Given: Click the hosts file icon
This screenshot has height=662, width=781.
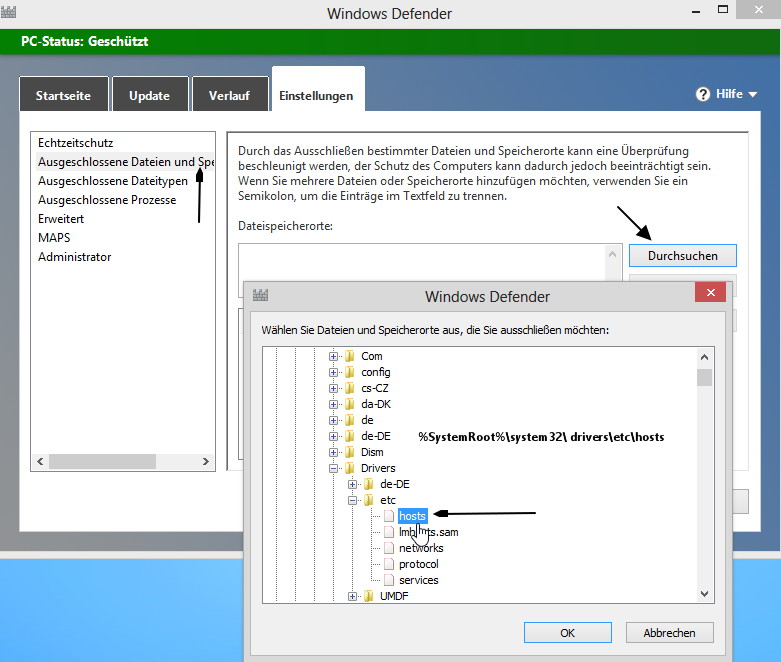Looking at the screenshot, I should 389,516.
